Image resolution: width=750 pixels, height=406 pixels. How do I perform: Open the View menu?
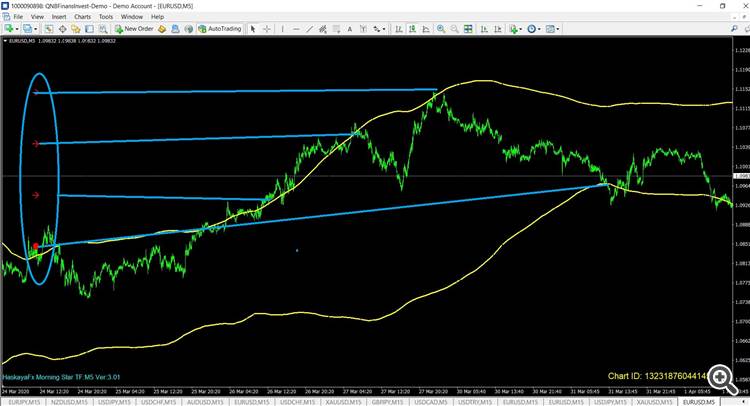coord(37,17)
